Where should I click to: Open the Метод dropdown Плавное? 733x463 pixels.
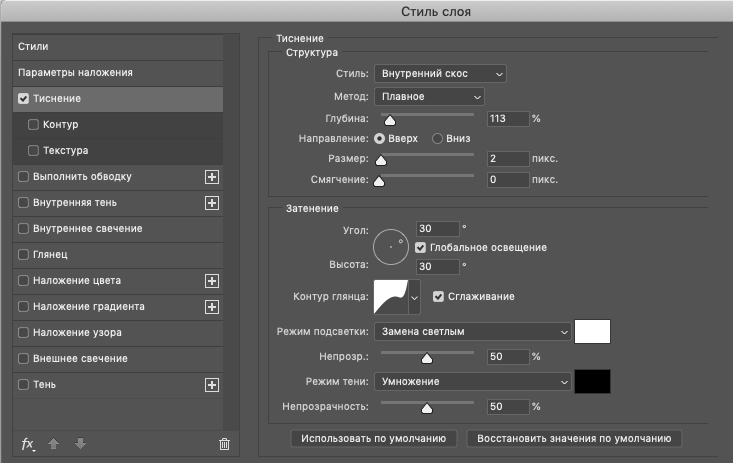(429, 97)
